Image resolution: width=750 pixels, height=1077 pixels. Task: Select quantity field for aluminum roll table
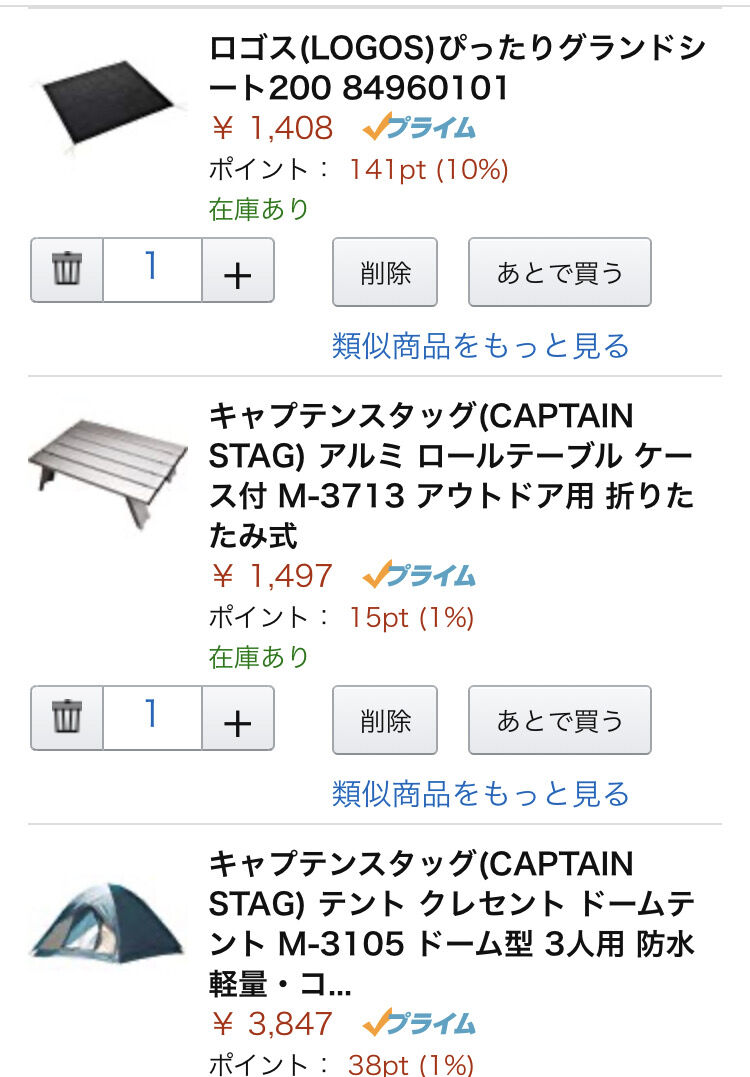click(x=152, y=718)
